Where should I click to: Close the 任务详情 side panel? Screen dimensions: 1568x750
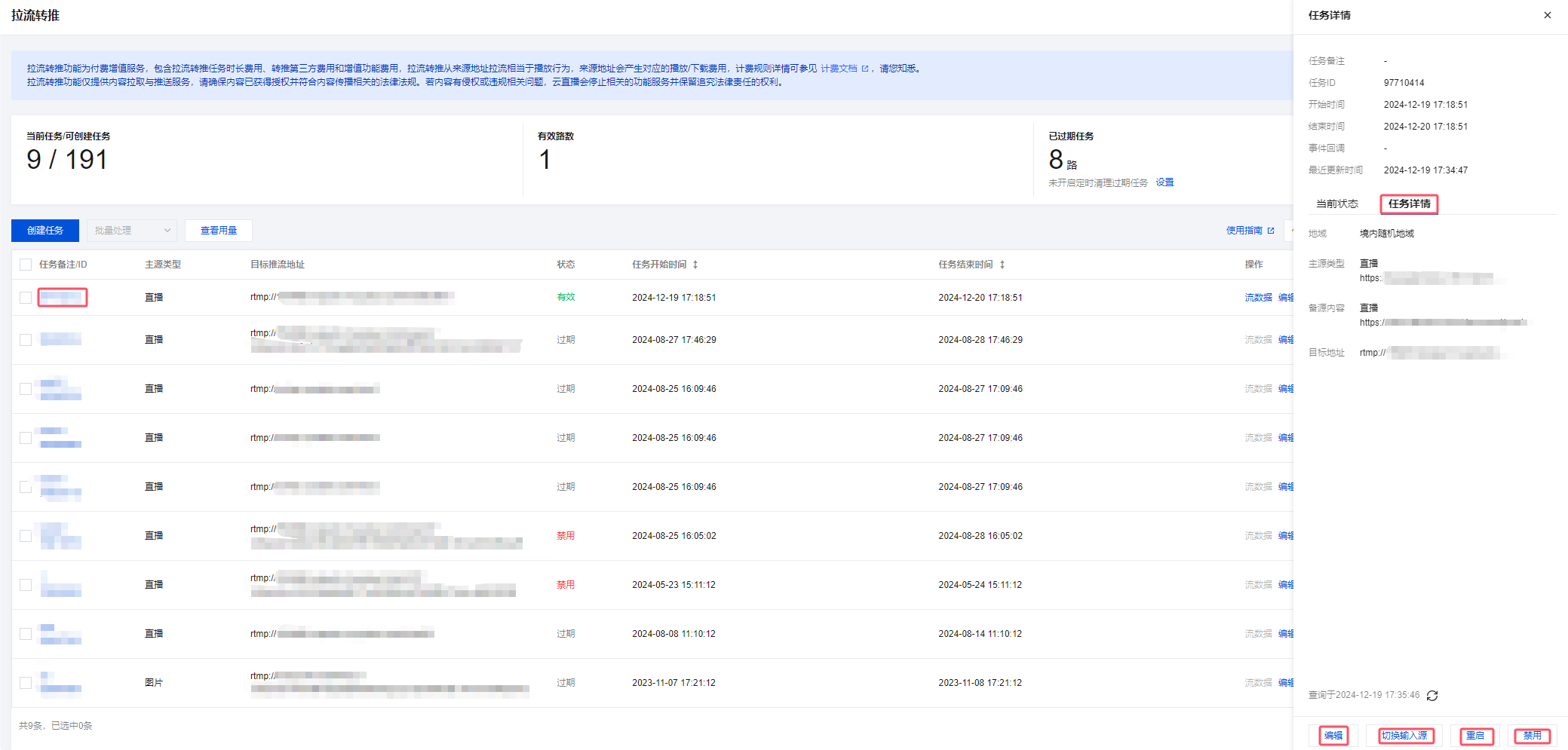tap(1547, 15)
